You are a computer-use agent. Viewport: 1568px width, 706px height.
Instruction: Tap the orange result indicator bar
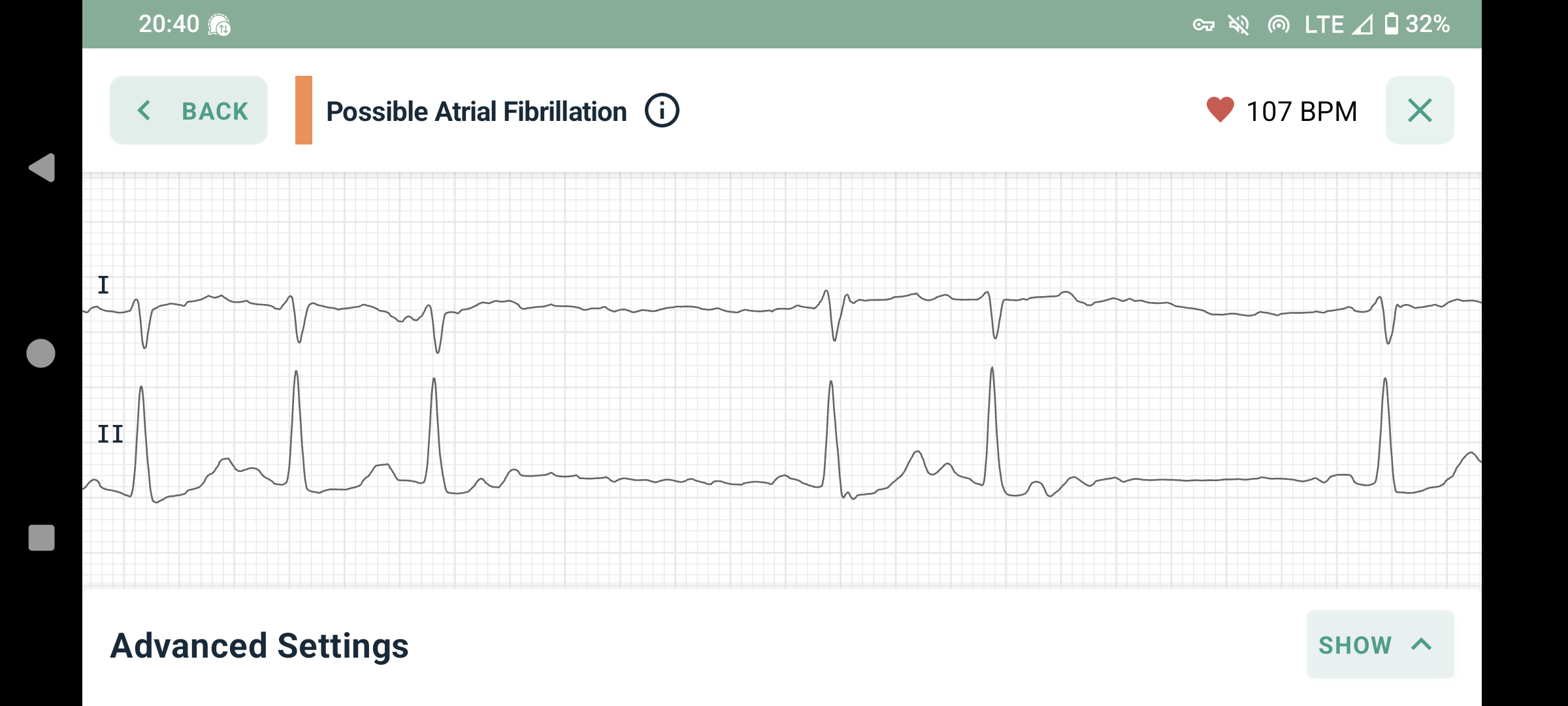tap(304, 110)
